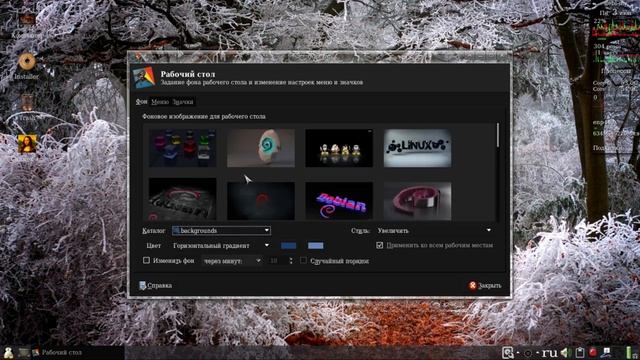Switch to the Значки tab
The height and width of the screenshot is (360, 640).
coord(182,102)
